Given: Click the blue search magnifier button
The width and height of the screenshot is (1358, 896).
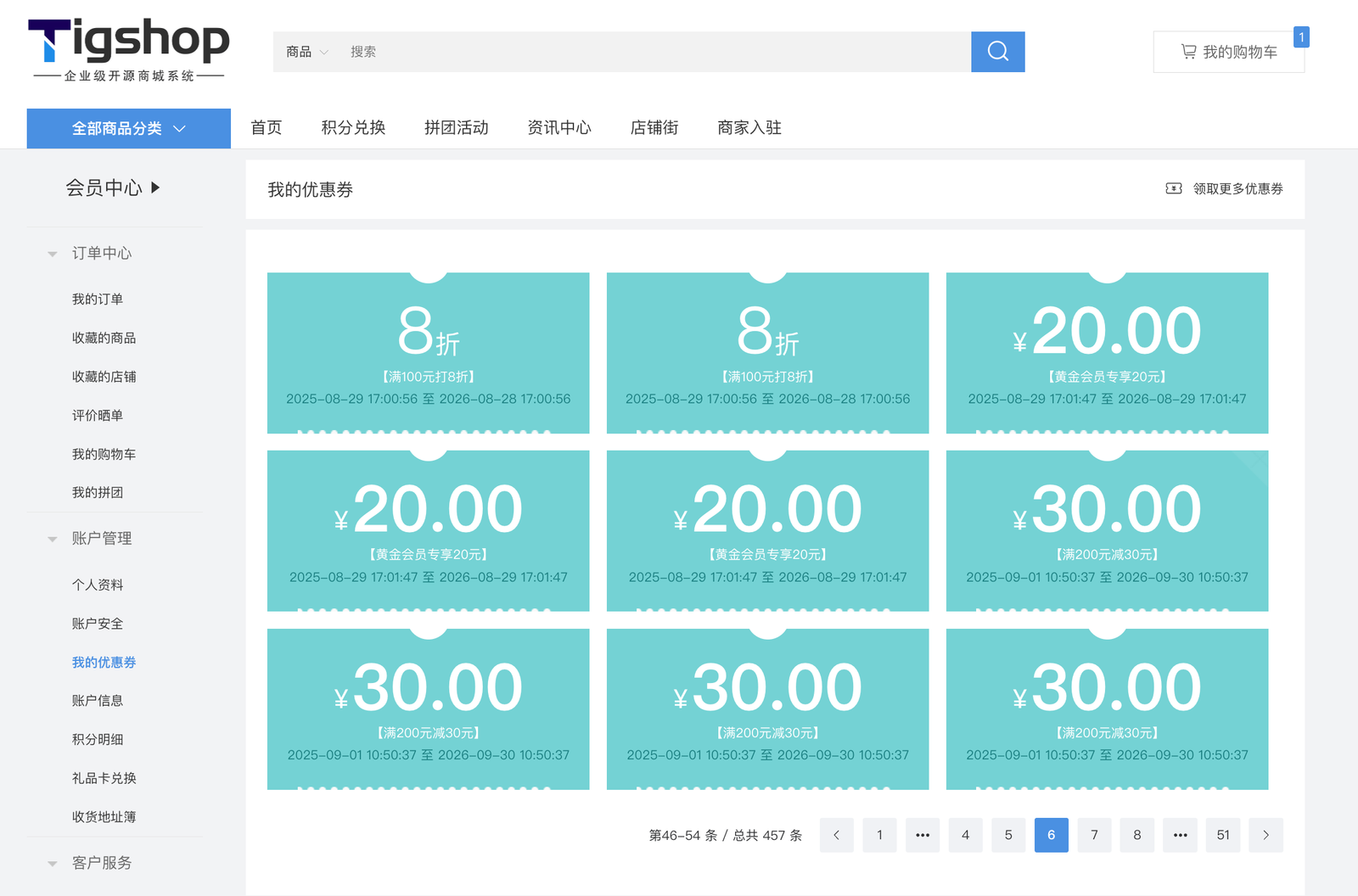Looking at the screenshot, I should (x=997, y=52).
